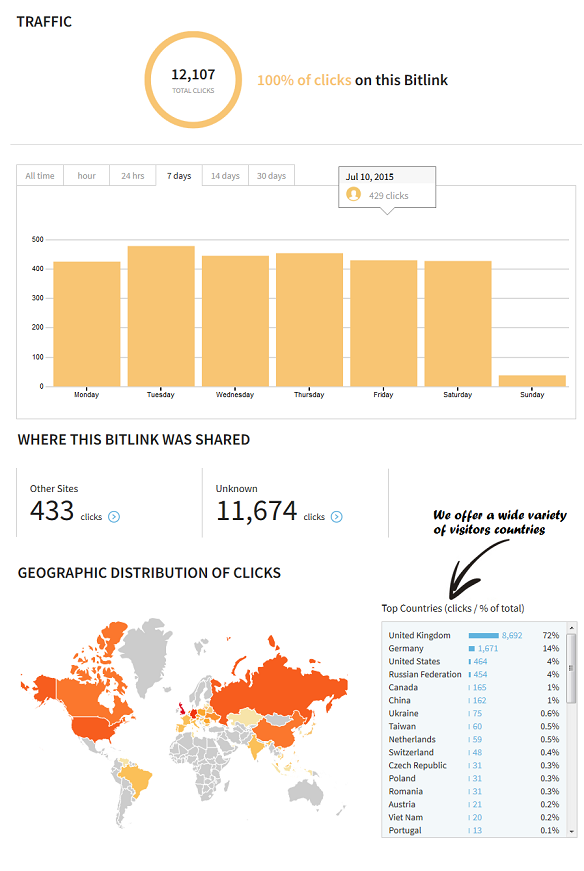The image size is (584, 871).
Task: Click '14%' Germany percentage
Action: point(551,648)
